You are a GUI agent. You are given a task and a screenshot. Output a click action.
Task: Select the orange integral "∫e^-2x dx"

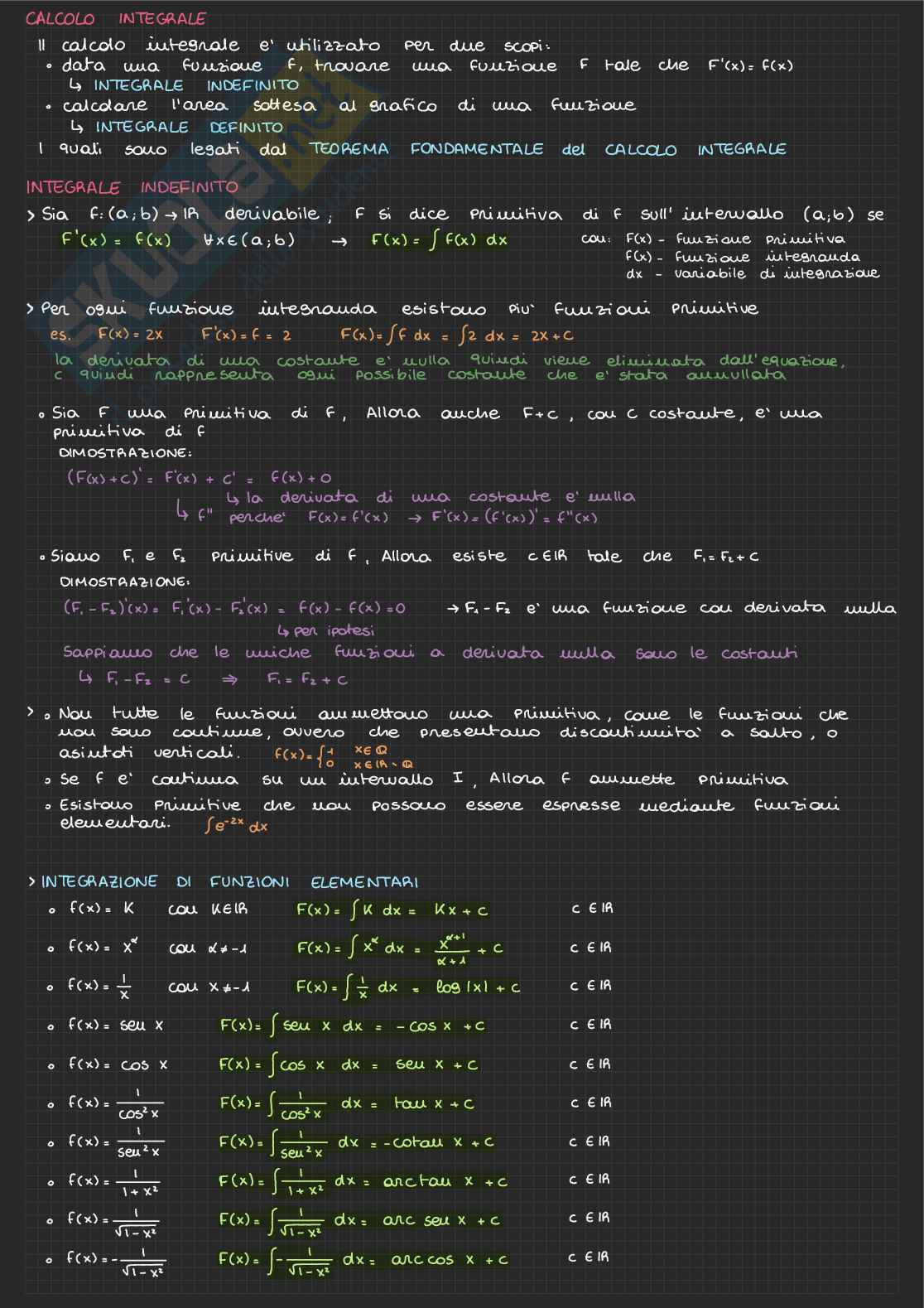[236, 826]
